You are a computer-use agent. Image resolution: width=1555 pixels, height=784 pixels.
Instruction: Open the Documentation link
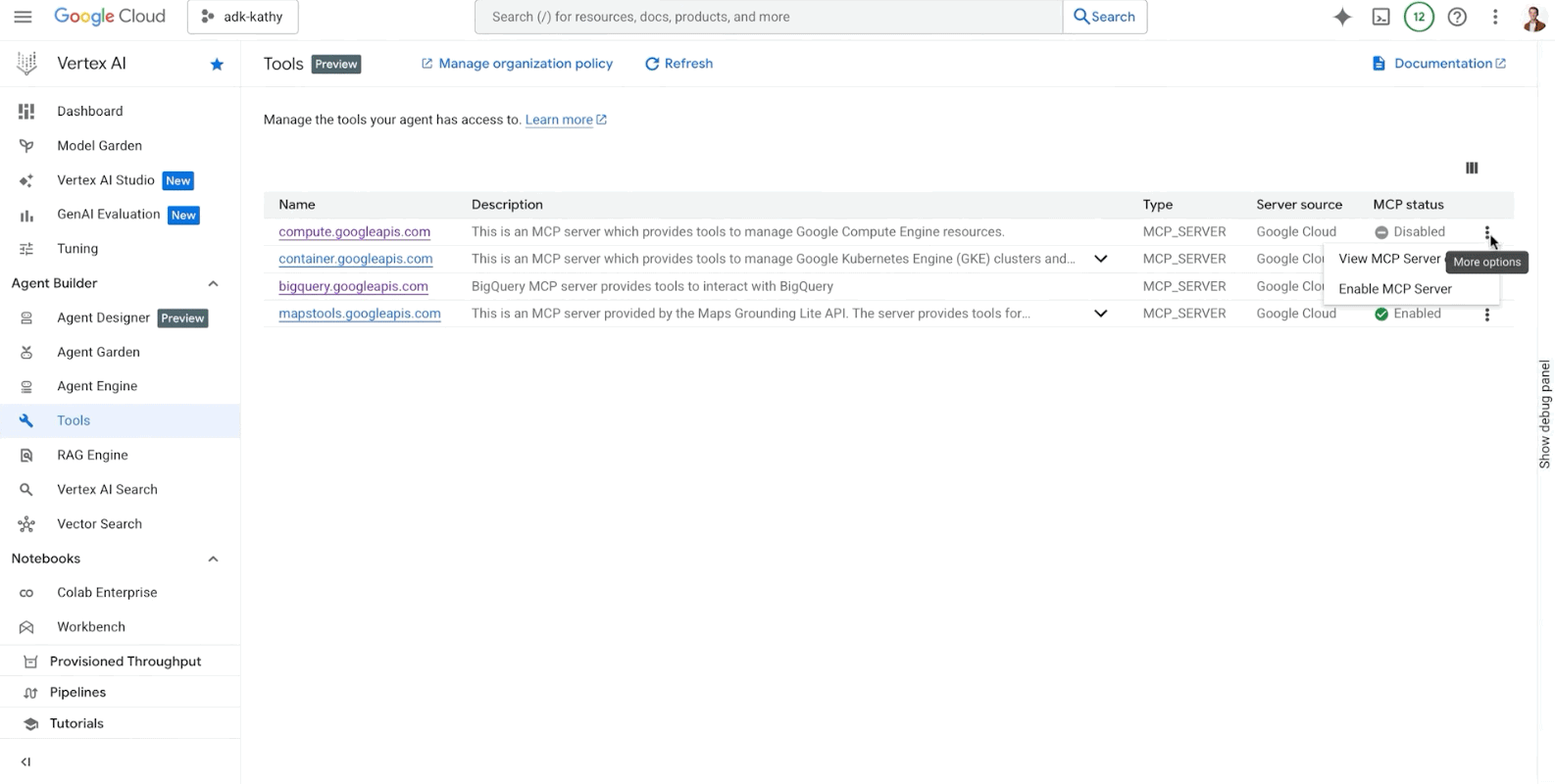[x=1438, y=64]
